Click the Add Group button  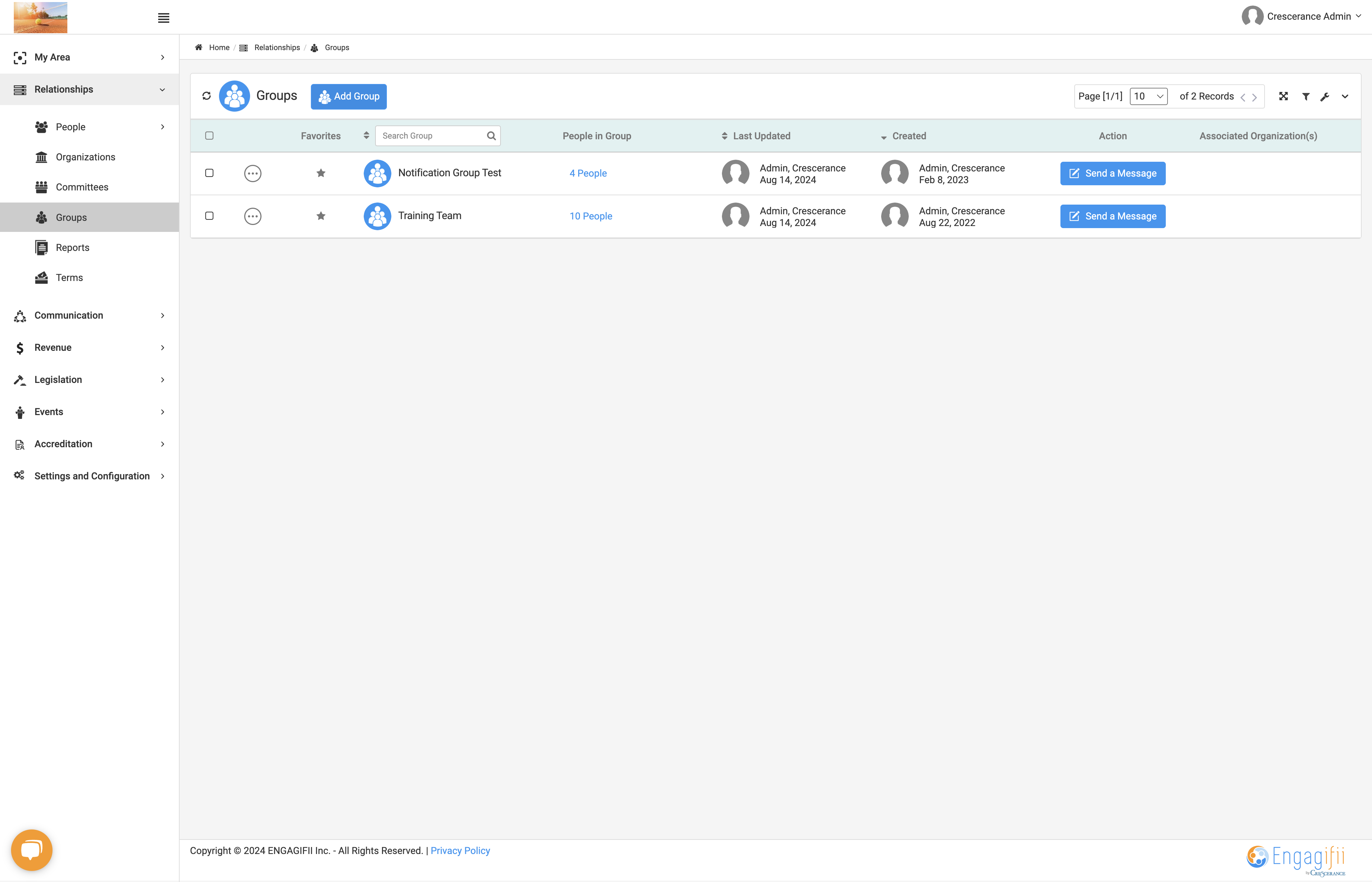click(349, 96)
